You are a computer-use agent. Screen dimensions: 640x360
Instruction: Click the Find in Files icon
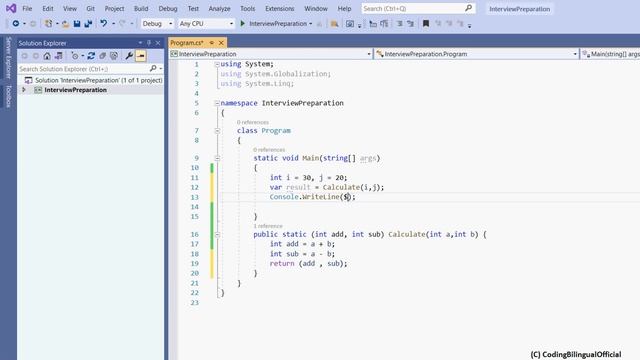point(334,24)
